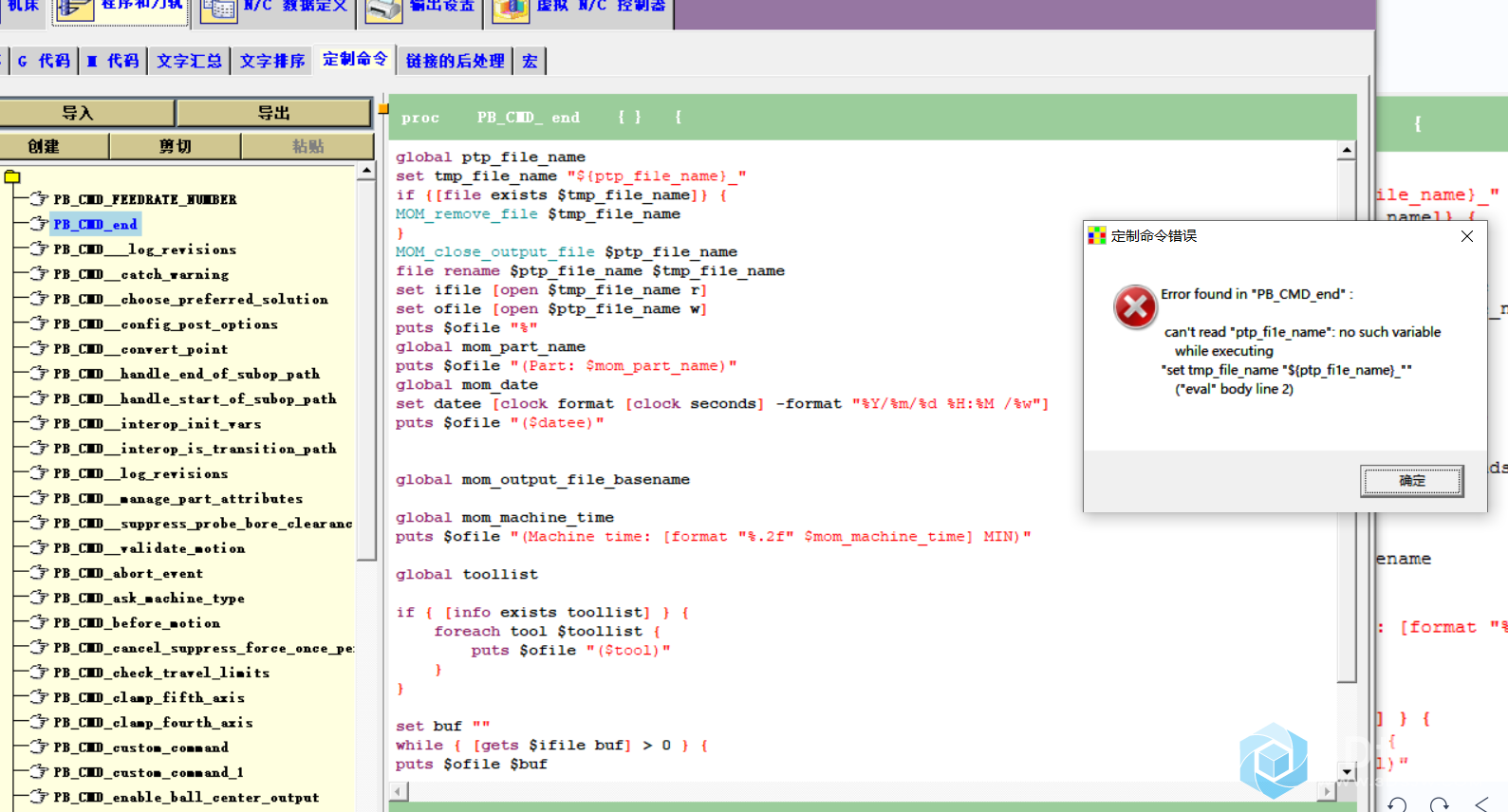Select PB_CMD_custom_command_1
Viewport: 1508px width, 812px height.
149,772
